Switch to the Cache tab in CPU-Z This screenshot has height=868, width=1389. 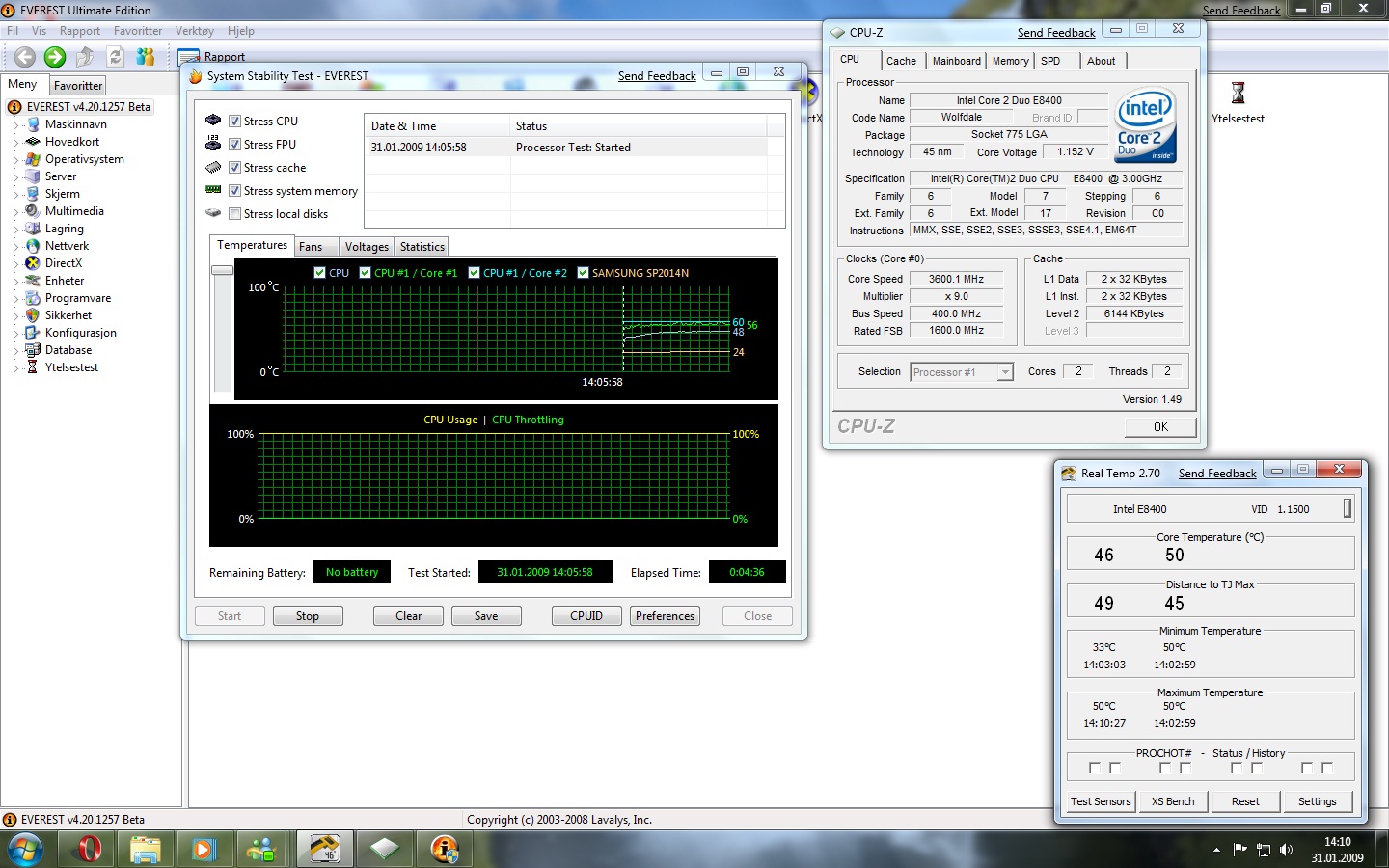(x=902, y=61)
